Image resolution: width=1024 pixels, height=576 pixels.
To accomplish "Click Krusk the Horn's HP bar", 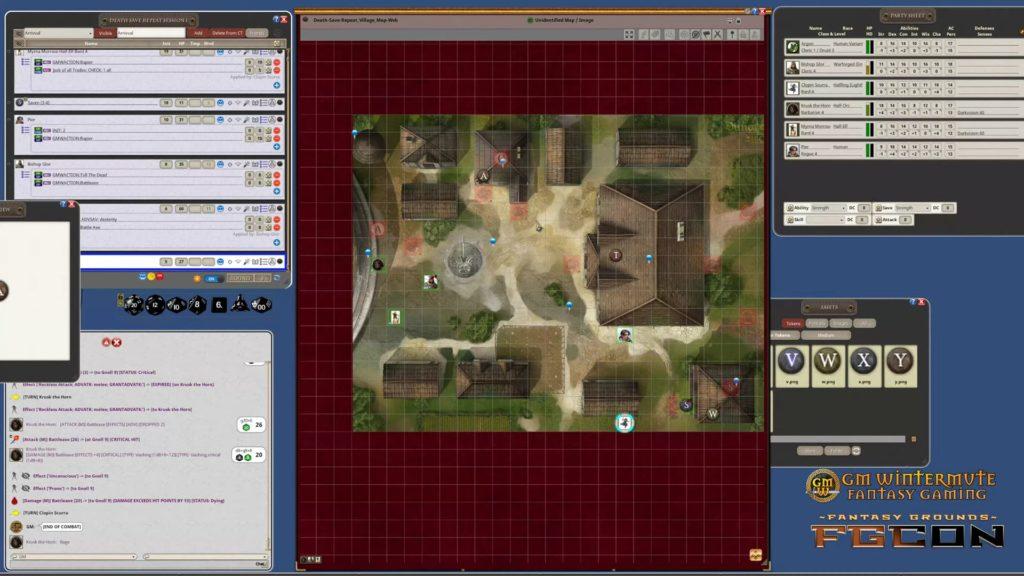I will pos(869,109).
